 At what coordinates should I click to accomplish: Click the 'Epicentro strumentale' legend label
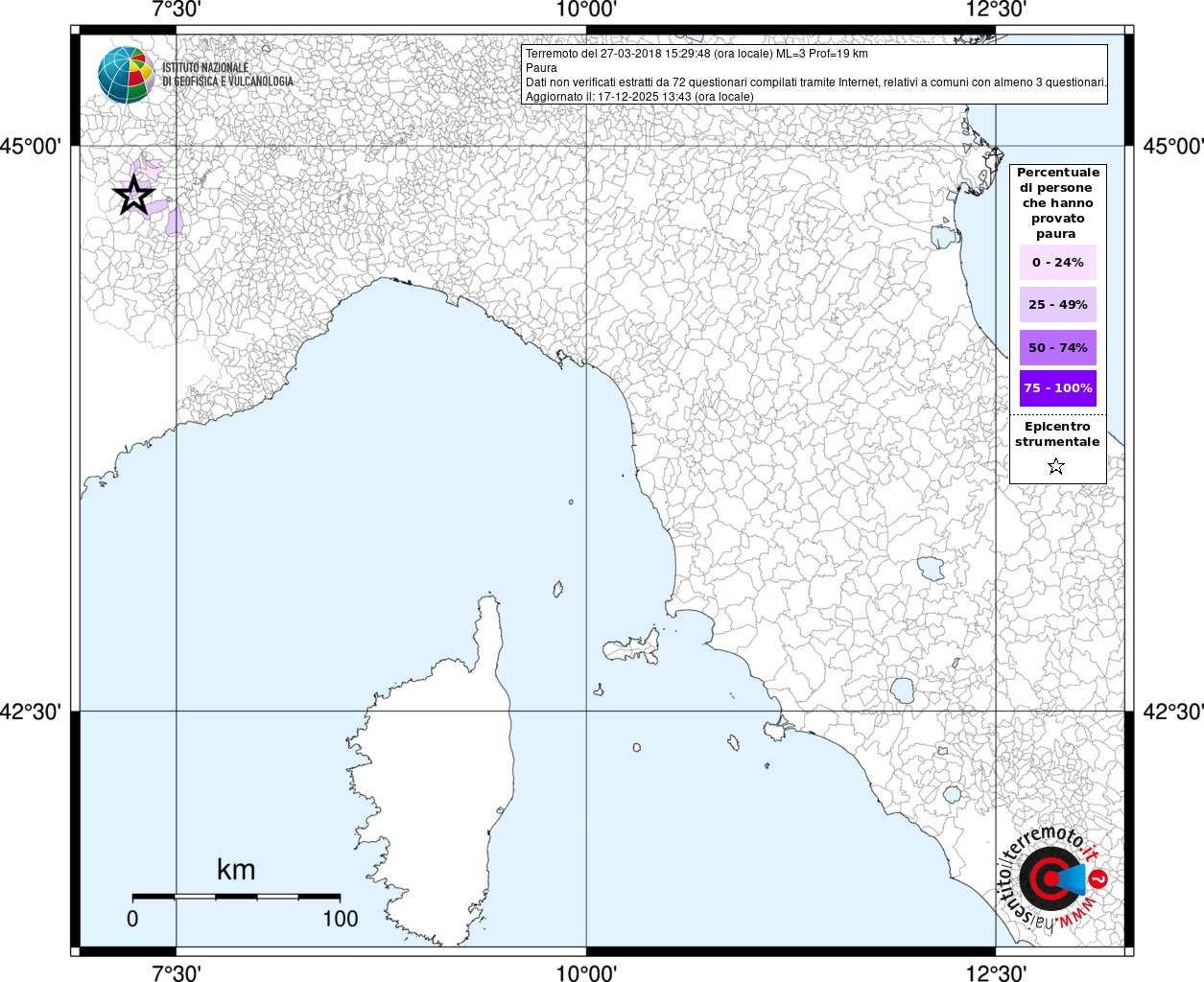[1057, 434]
